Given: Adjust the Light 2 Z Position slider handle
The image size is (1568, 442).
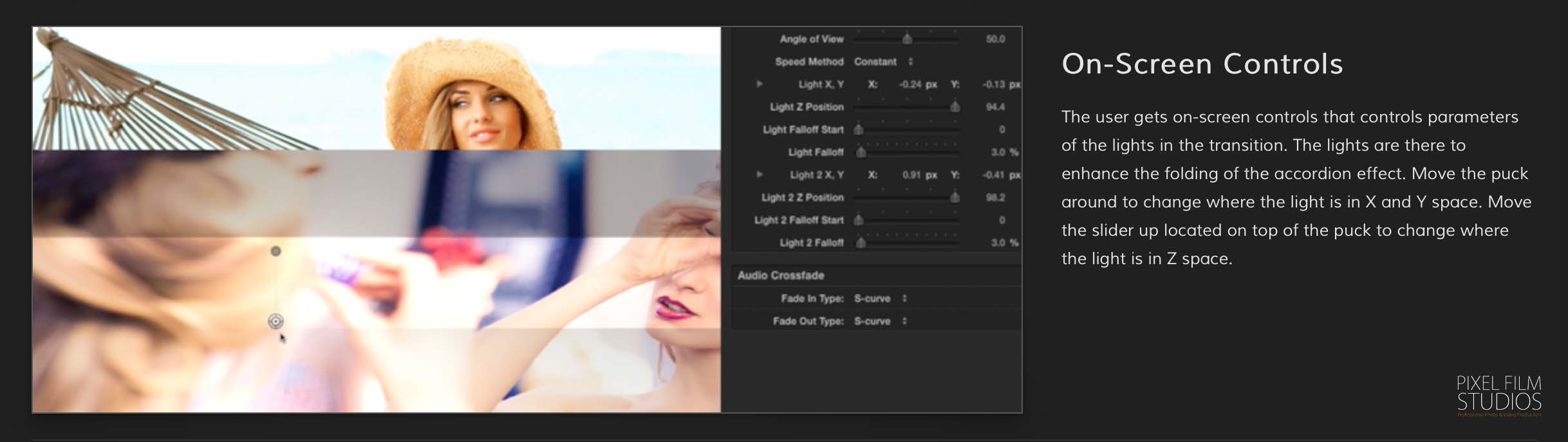Looking at the screenshot, I should pos(955,197).
